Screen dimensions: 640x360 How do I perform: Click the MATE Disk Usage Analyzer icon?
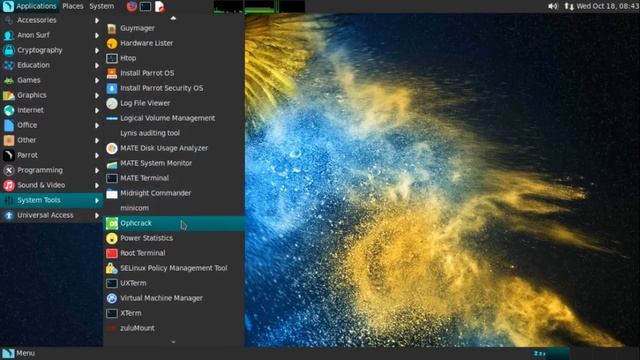tap(111, 148)
